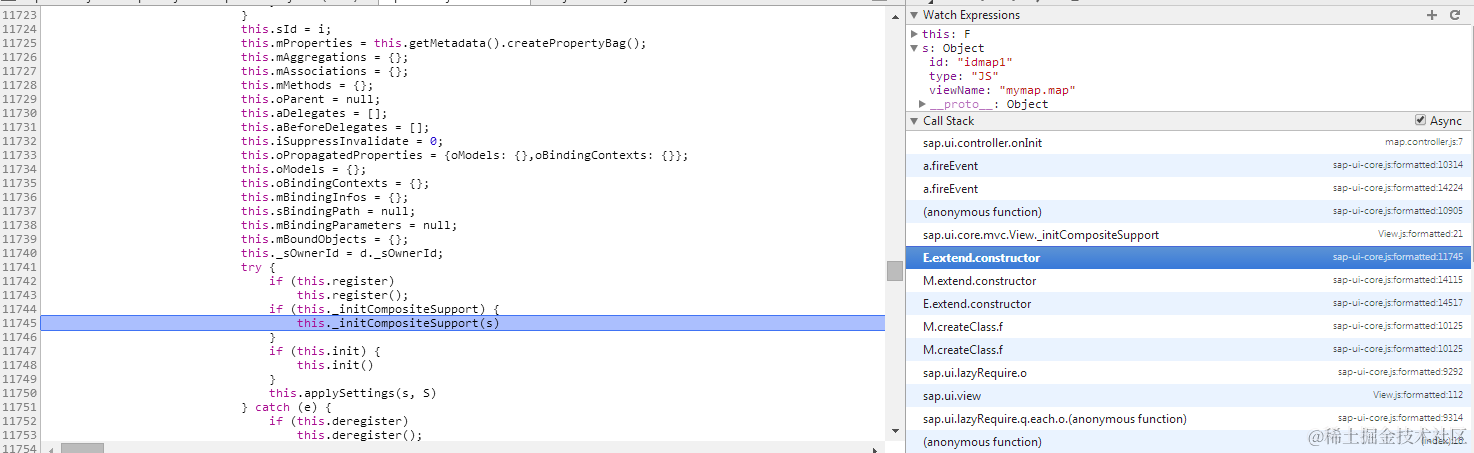Click gutter line number 11724
Screen dimensions: 1474x453
(19, 29)
